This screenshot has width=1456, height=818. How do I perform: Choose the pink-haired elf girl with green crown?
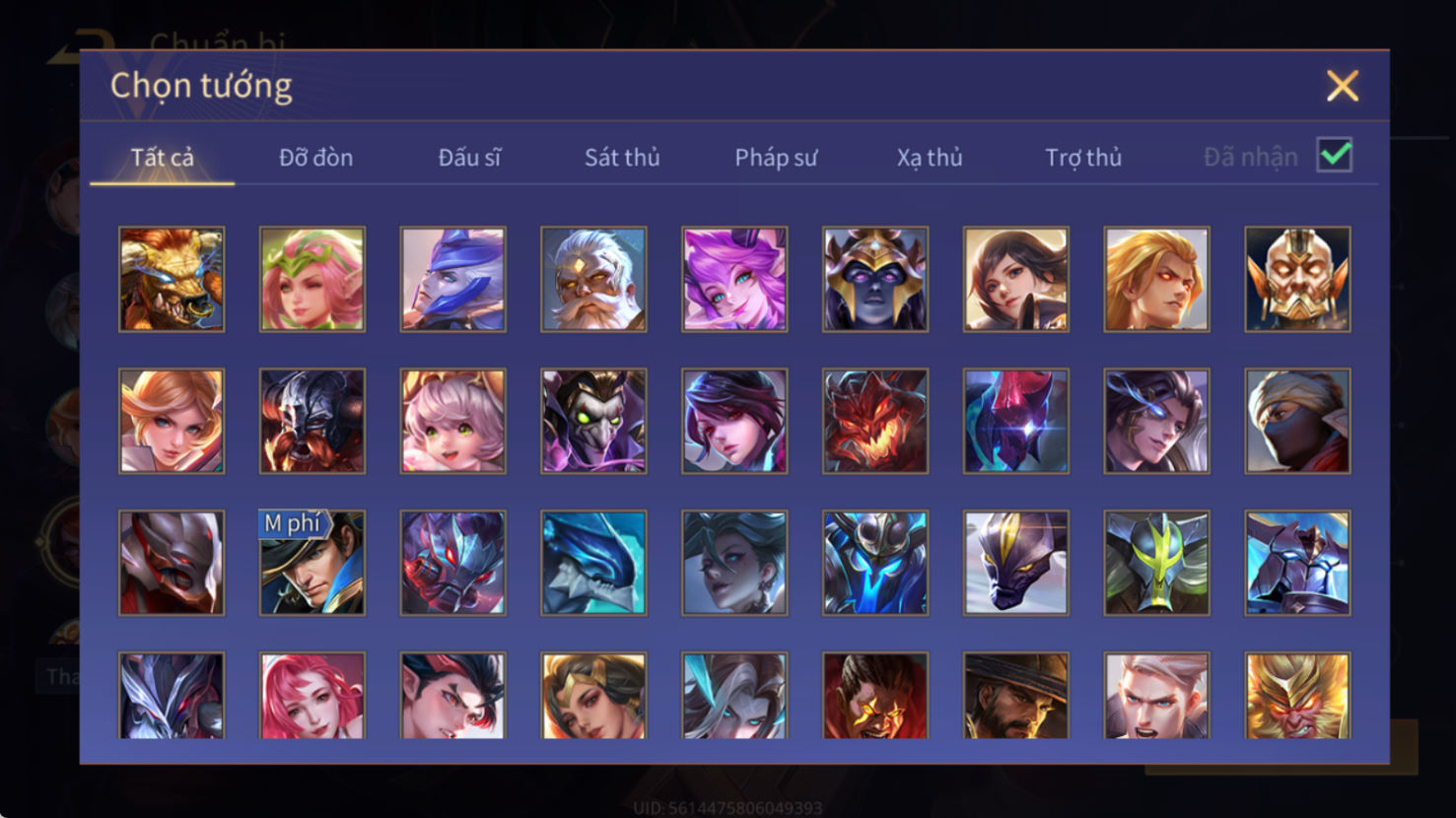312,279
